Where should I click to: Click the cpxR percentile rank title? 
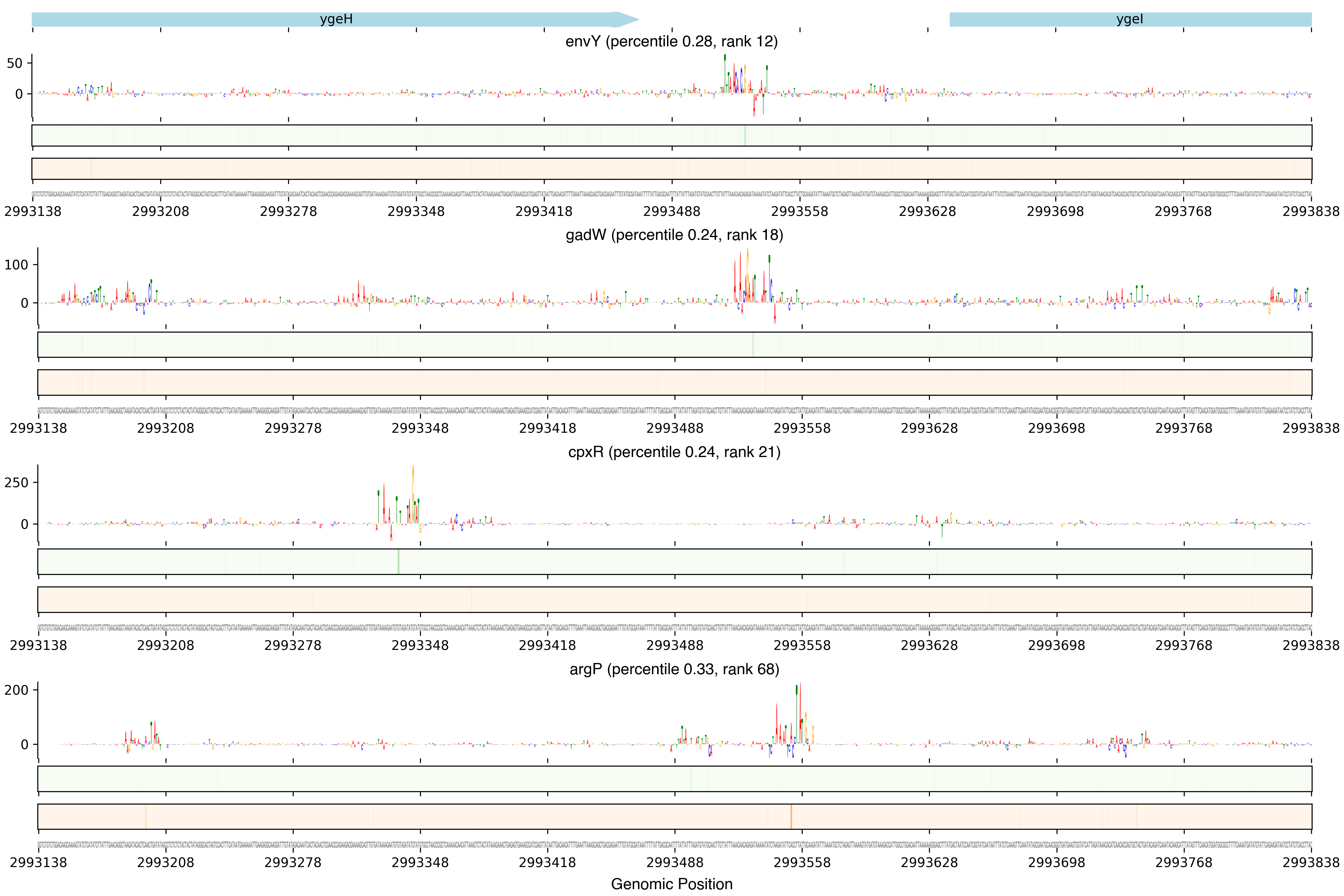pyautogui.click(x=674, y=452)
